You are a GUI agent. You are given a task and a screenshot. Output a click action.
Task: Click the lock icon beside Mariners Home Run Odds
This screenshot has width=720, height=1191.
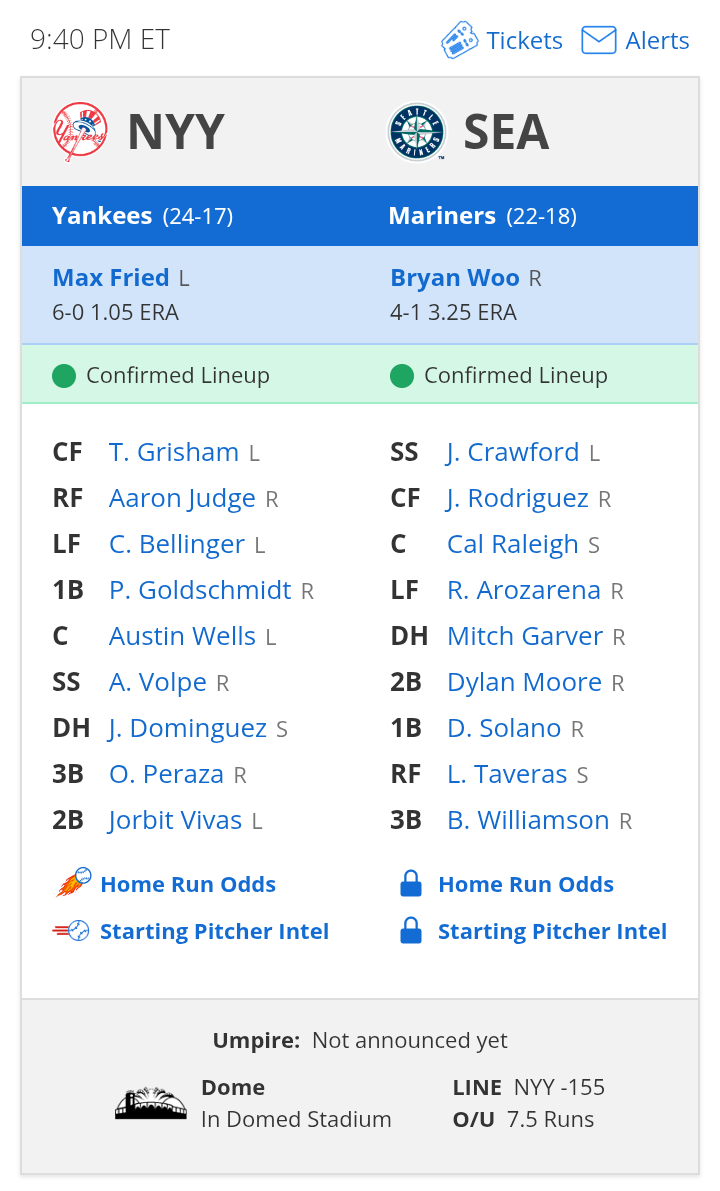[x=411, y=883]
